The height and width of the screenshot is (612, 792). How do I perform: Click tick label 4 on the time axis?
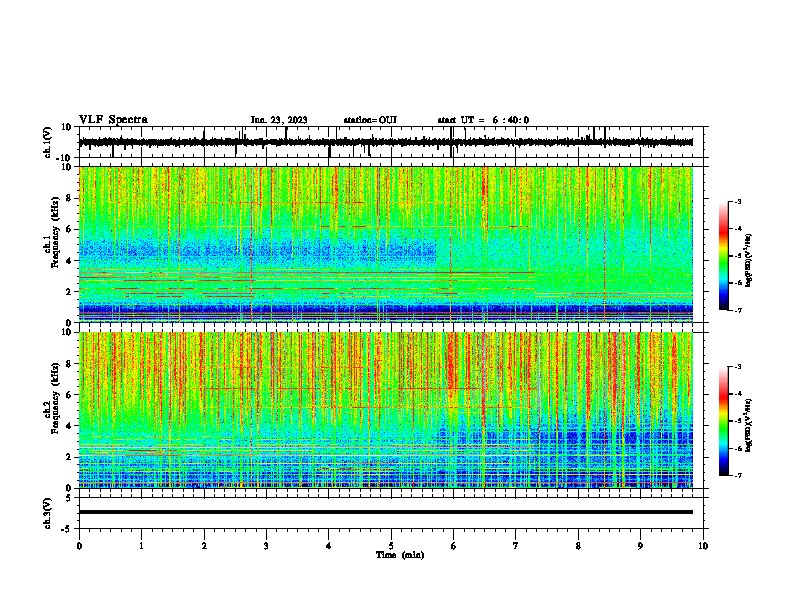point(329,546)
